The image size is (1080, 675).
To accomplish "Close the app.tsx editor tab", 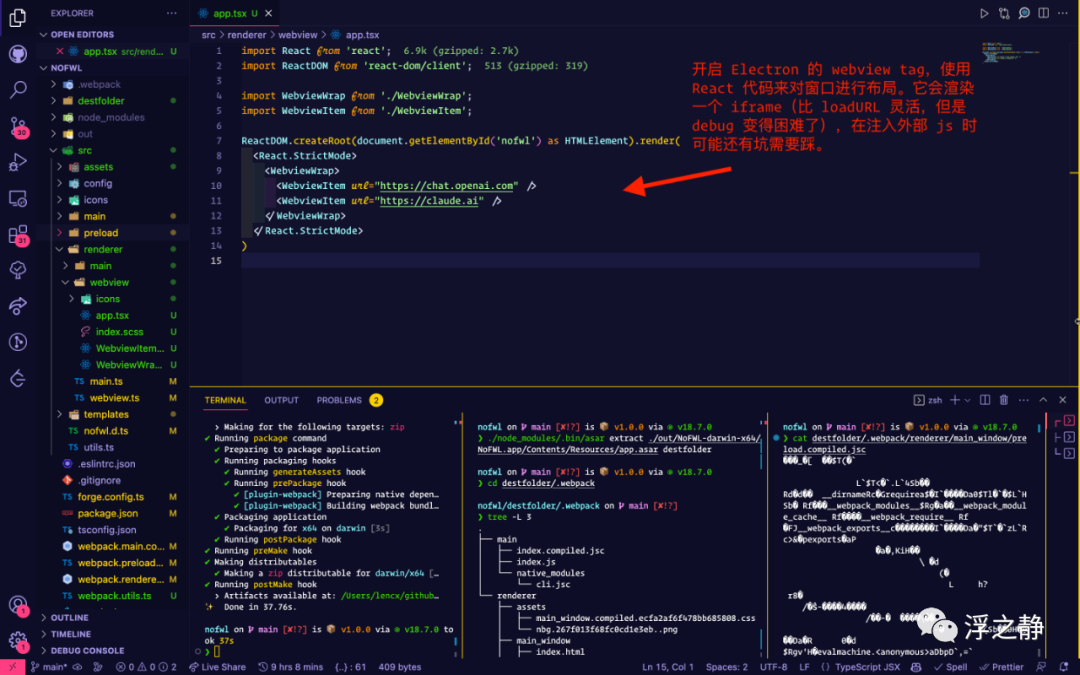I will (x=269, y=13).
